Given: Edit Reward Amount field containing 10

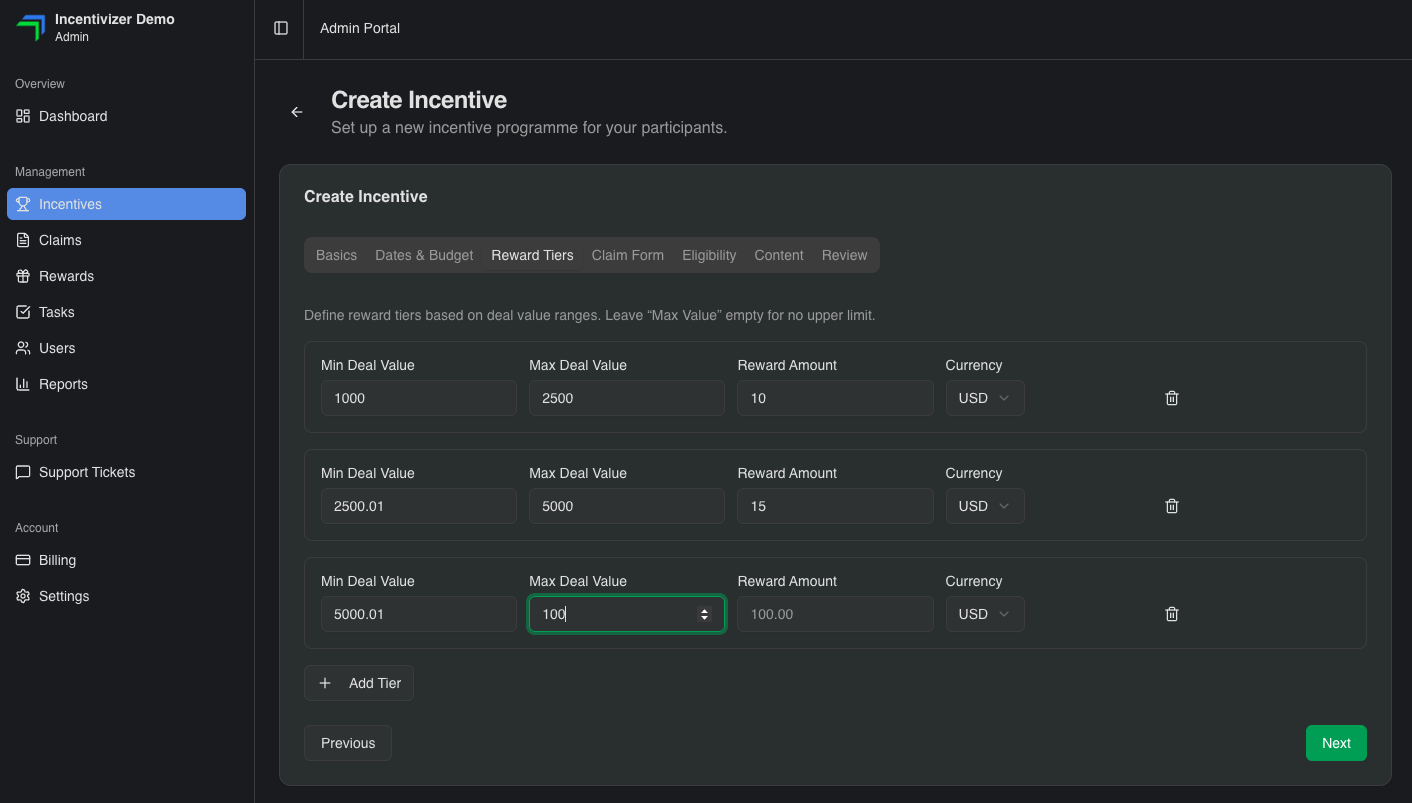Looking at the screenshot, I should tap(835, 398).
